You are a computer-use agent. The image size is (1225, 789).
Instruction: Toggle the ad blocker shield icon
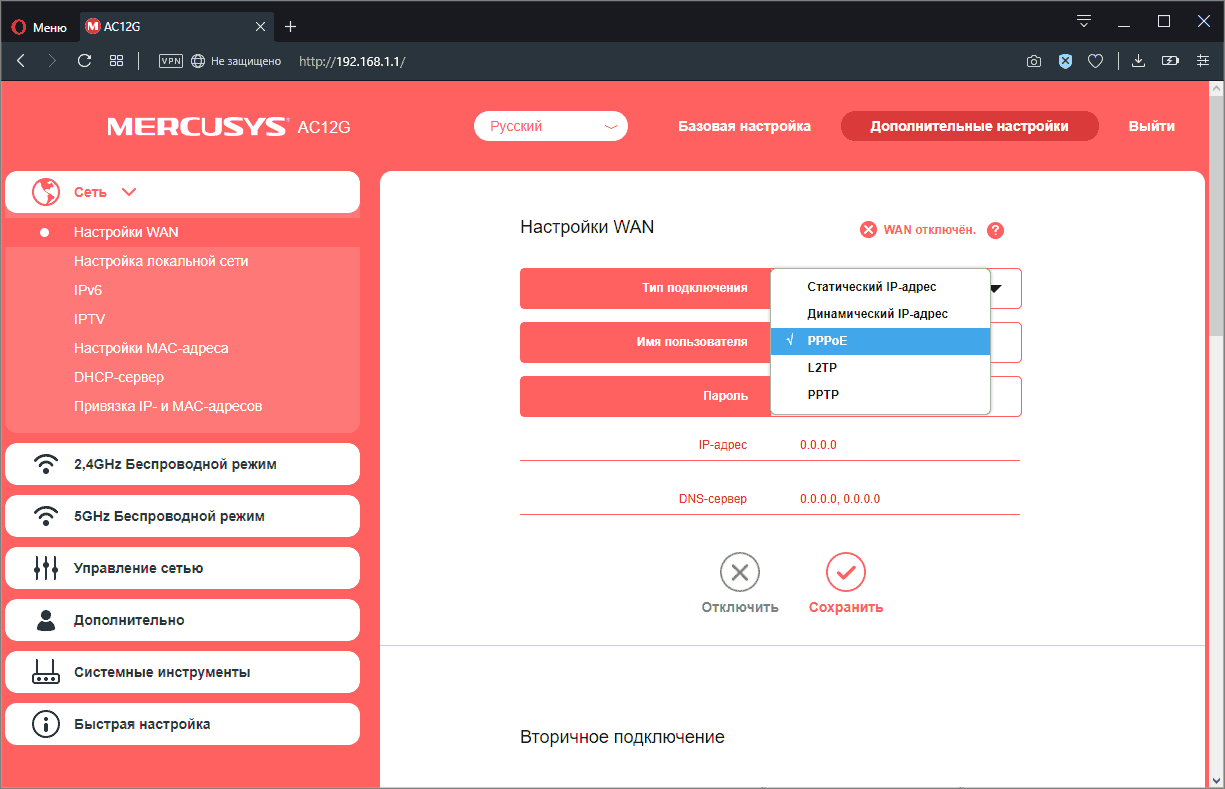[x=1064, y=61]
